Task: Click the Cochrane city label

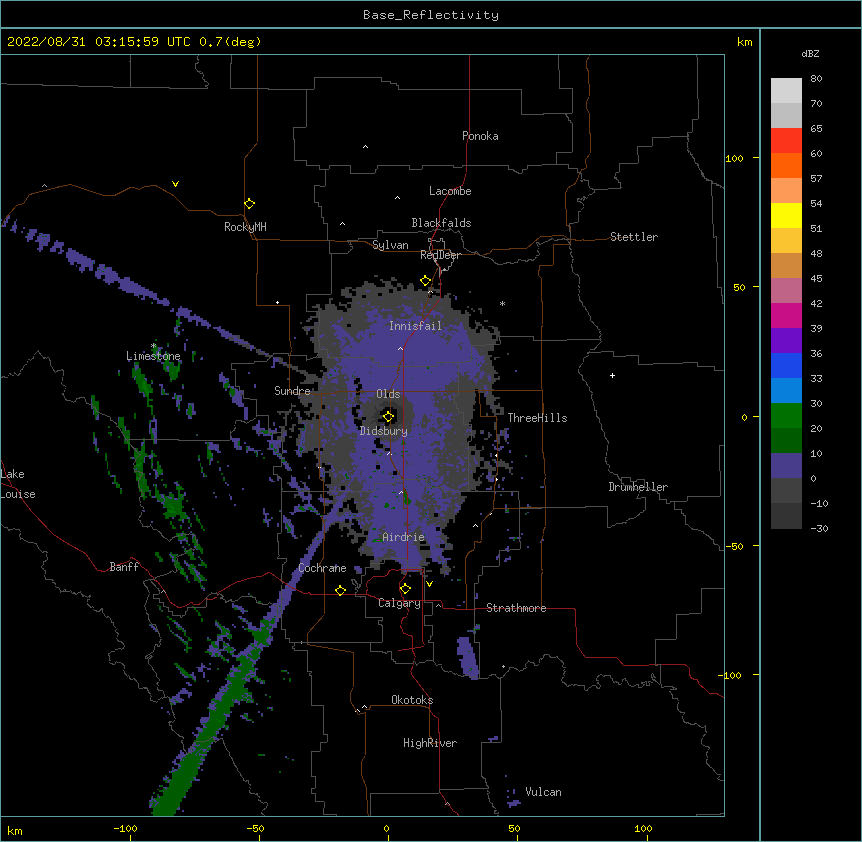Action: [322, 568]
